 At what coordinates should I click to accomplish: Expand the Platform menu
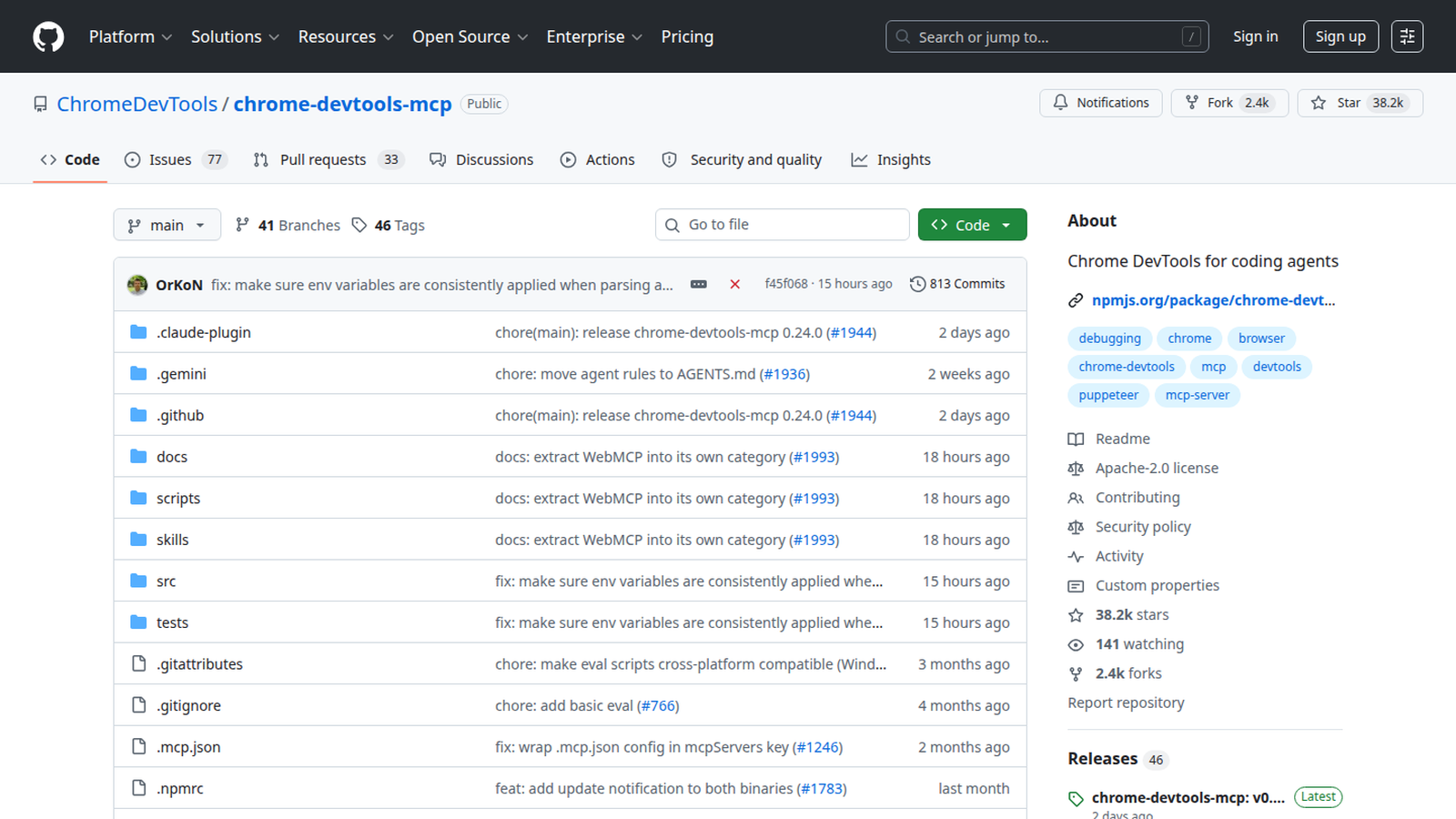130,36
